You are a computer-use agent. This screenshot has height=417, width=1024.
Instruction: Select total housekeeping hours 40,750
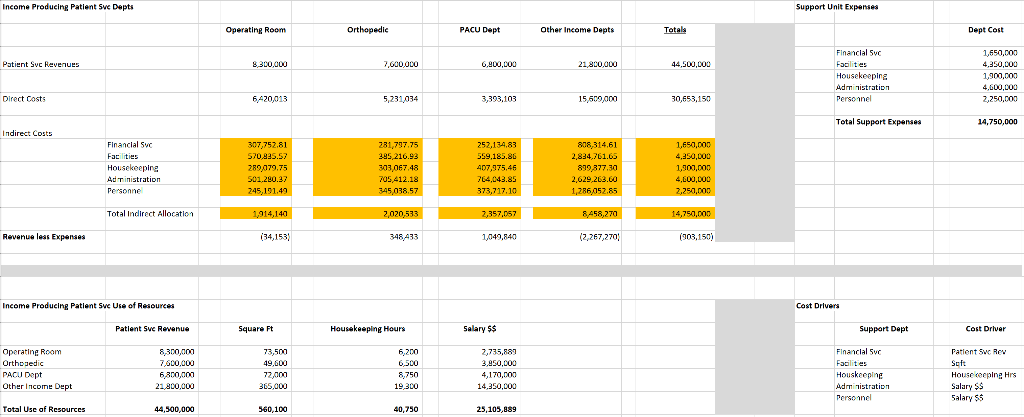(x=405, y=410)
